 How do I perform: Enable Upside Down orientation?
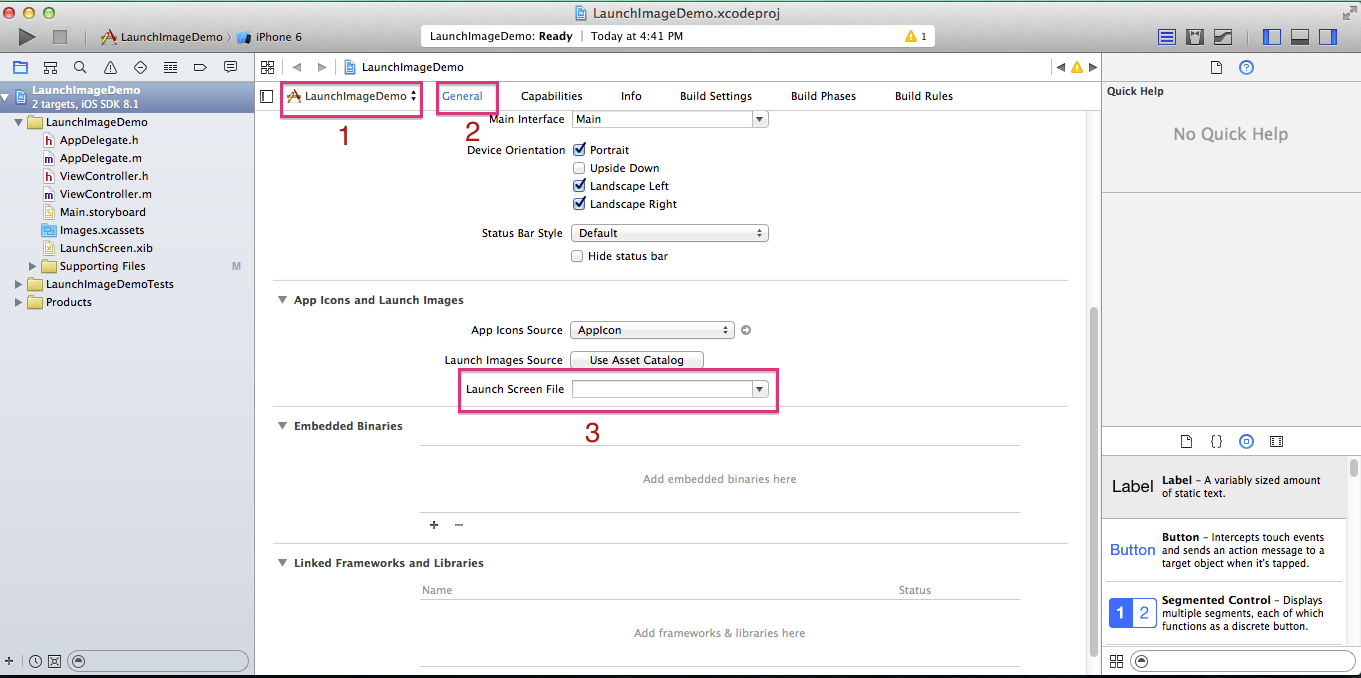click(579, 168)
